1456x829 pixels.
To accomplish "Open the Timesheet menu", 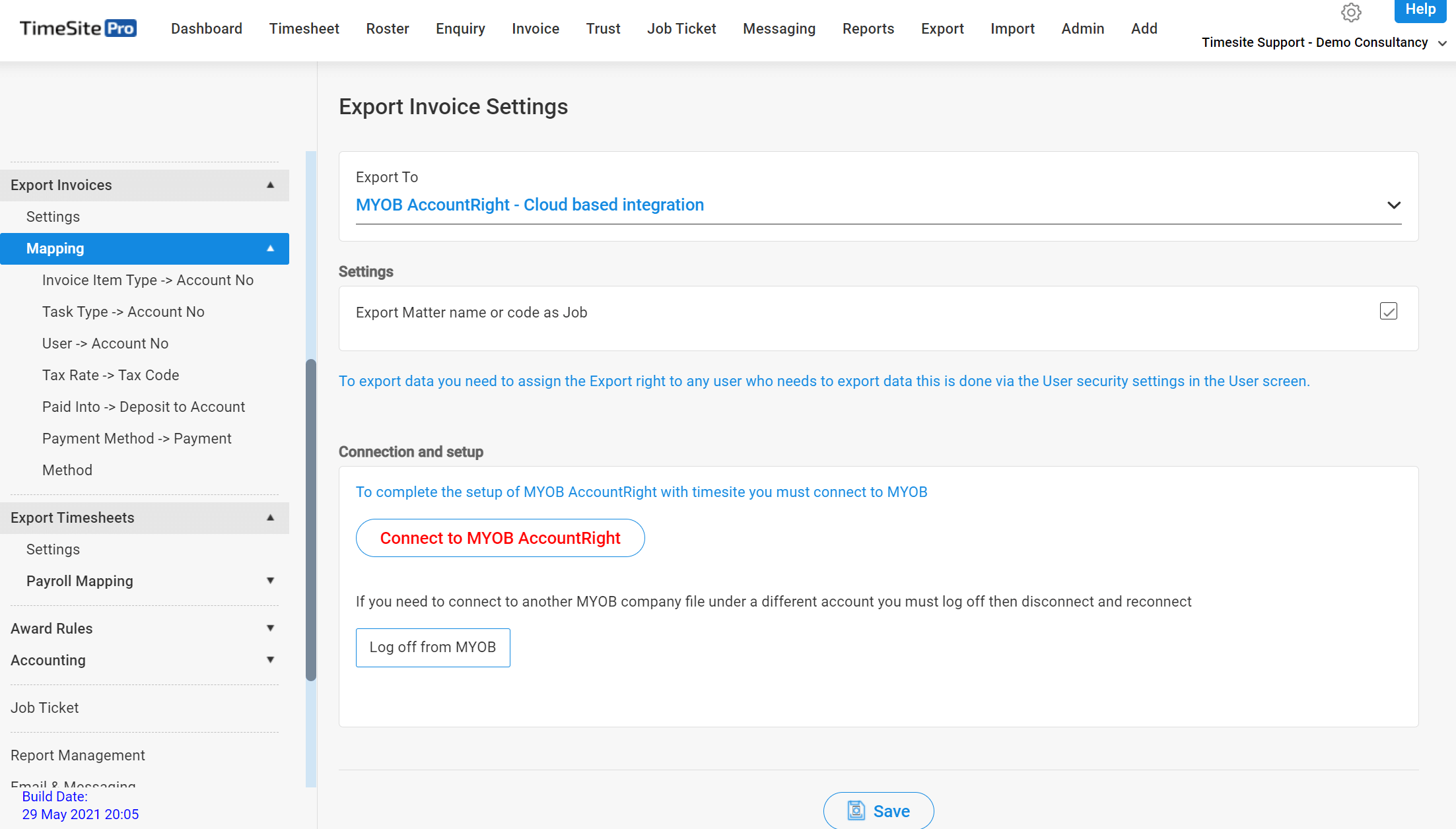I will coord(304,29).
